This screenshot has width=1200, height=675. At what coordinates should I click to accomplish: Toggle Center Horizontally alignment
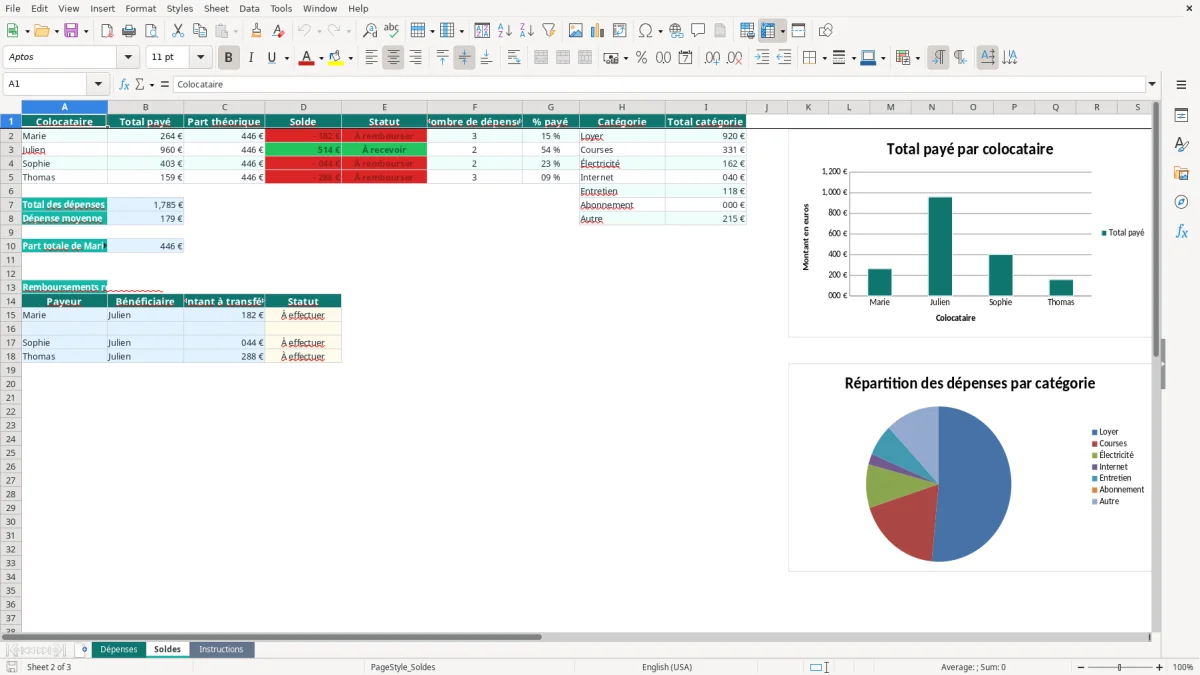point(393,58)
